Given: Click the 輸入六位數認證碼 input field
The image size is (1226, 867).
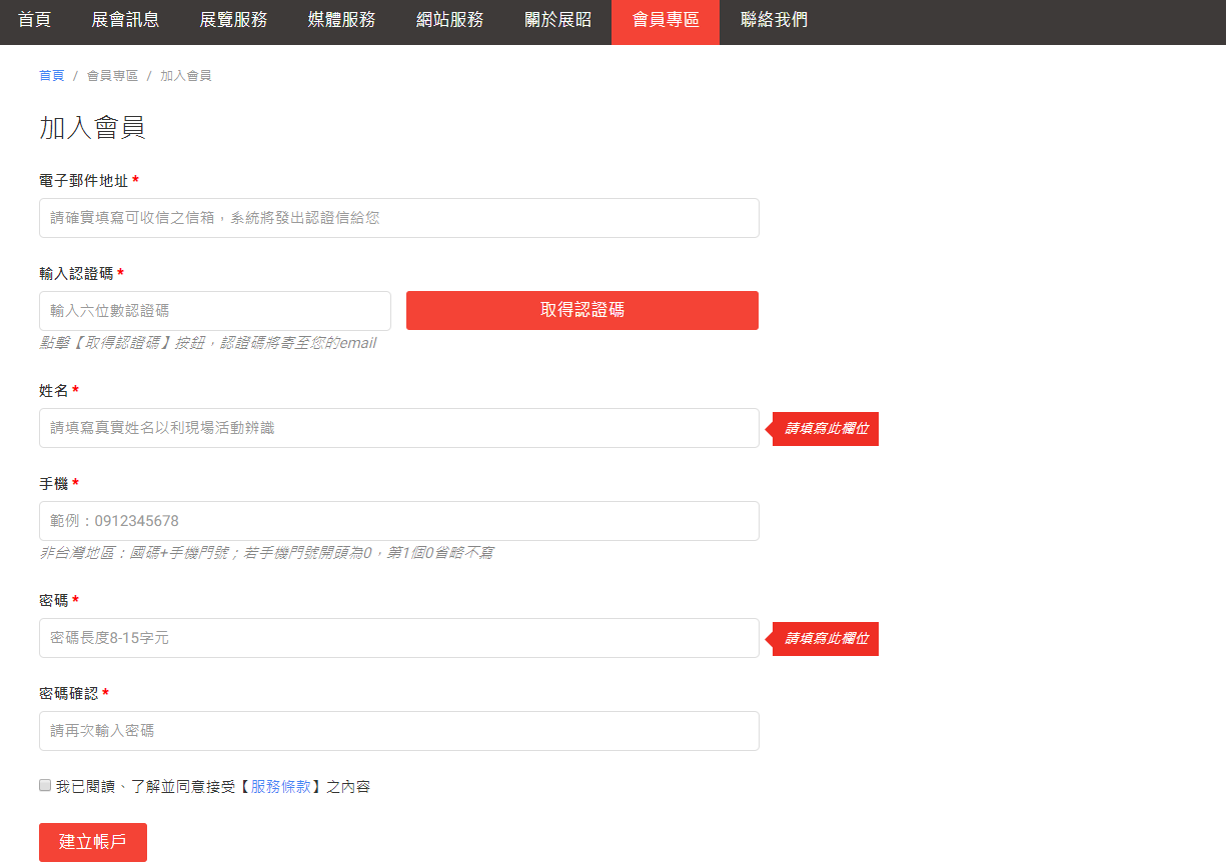Looking at the screenshot, I should pos(215,311).
